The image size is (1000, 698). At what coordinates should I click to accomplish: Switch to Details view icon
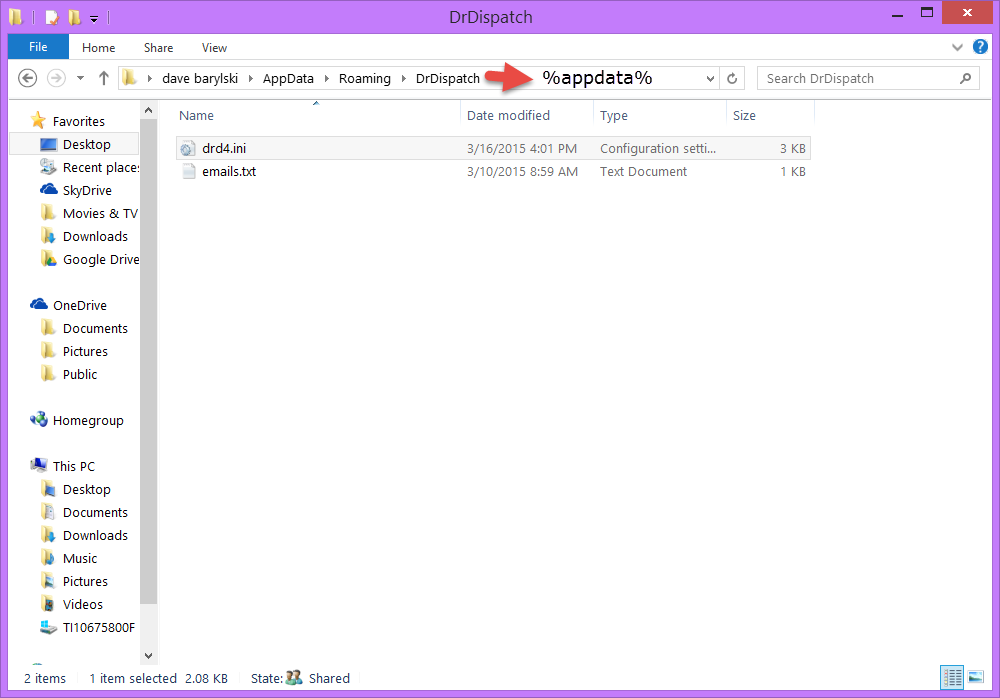coord(952,677)
